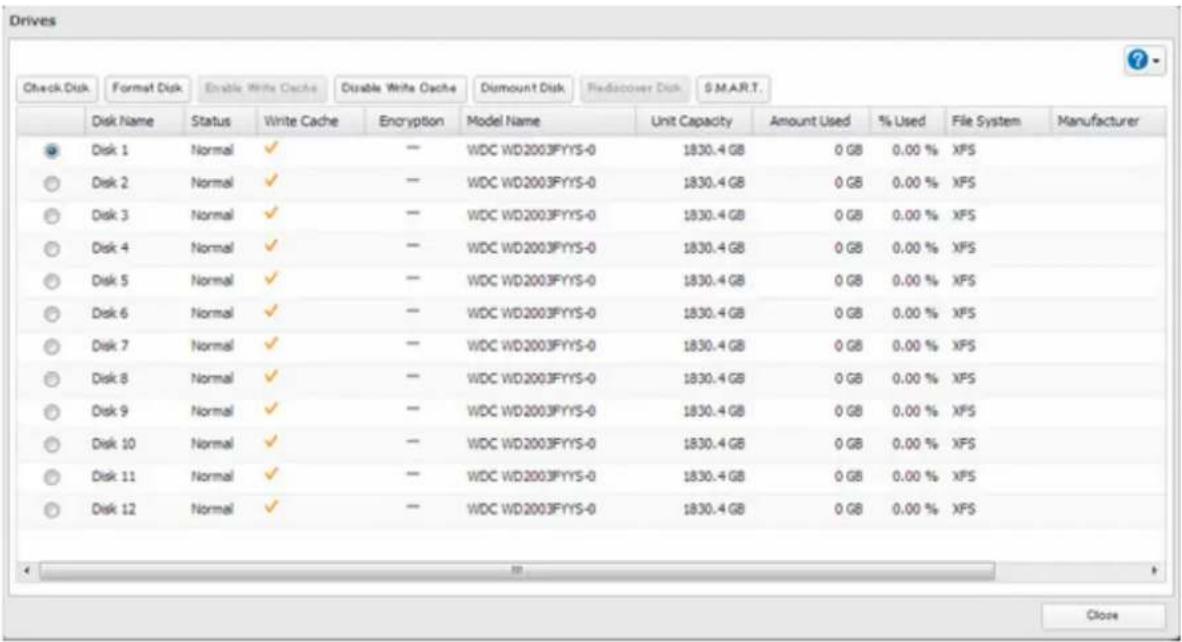Click the scrollbar right arrow
The width and height of the screenshot is (1182, 642).
(x=1154, y=570)
